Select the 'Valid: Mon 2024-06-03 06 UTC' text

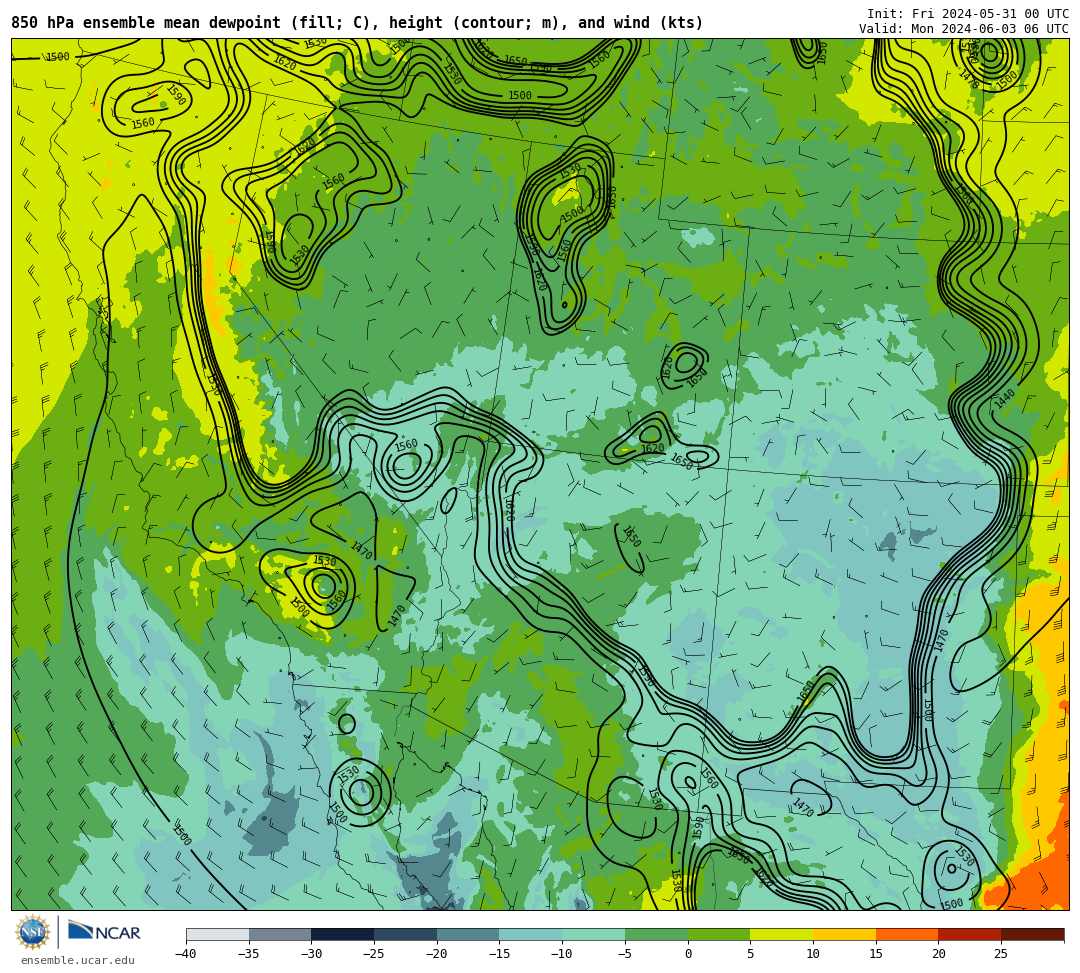click(964, 29)
